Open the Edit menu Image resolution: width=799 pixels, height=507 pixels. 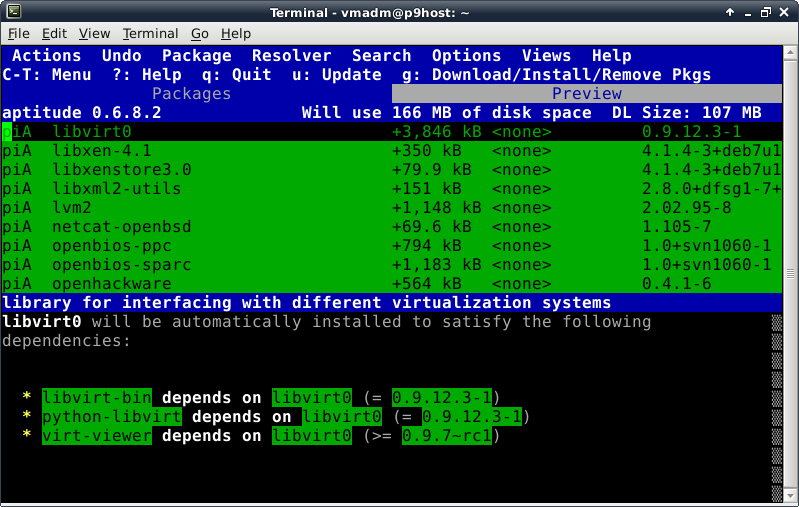click(x=54, y=34)
